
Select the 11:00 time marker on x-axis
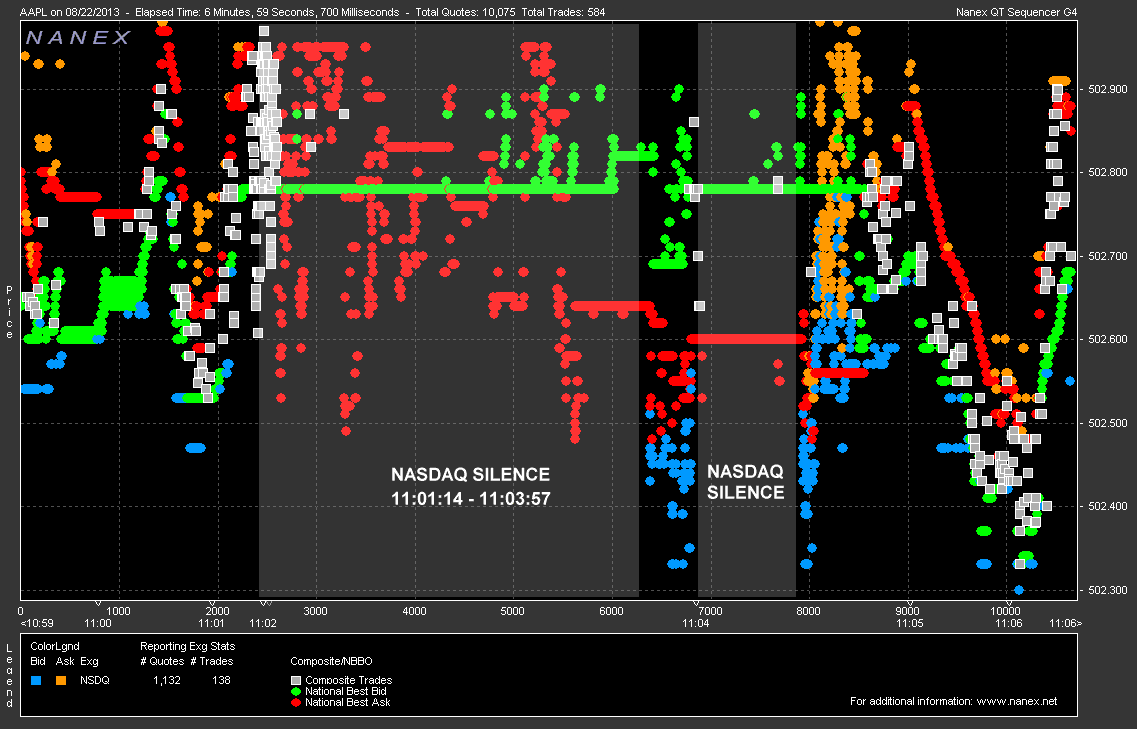[98, 623]
